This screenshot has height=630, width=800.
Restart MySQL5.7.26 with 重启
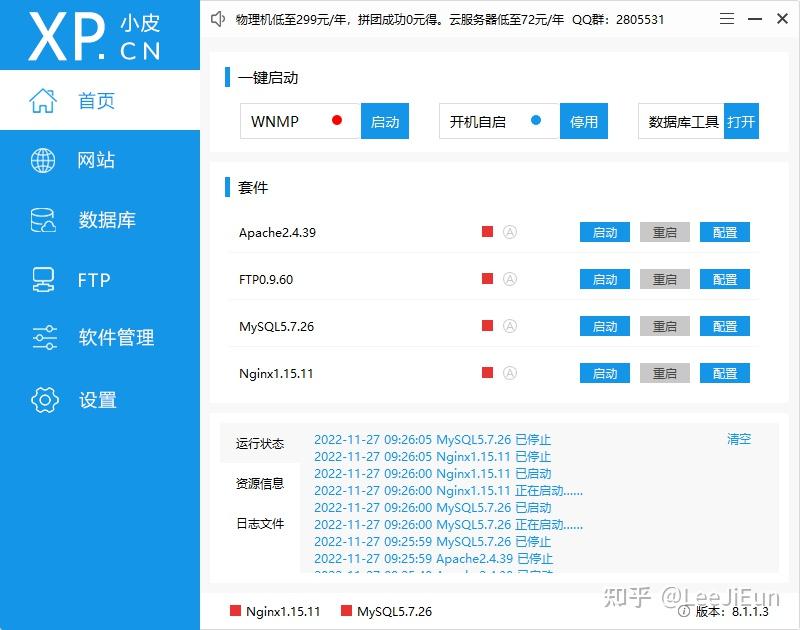point(665,326)
